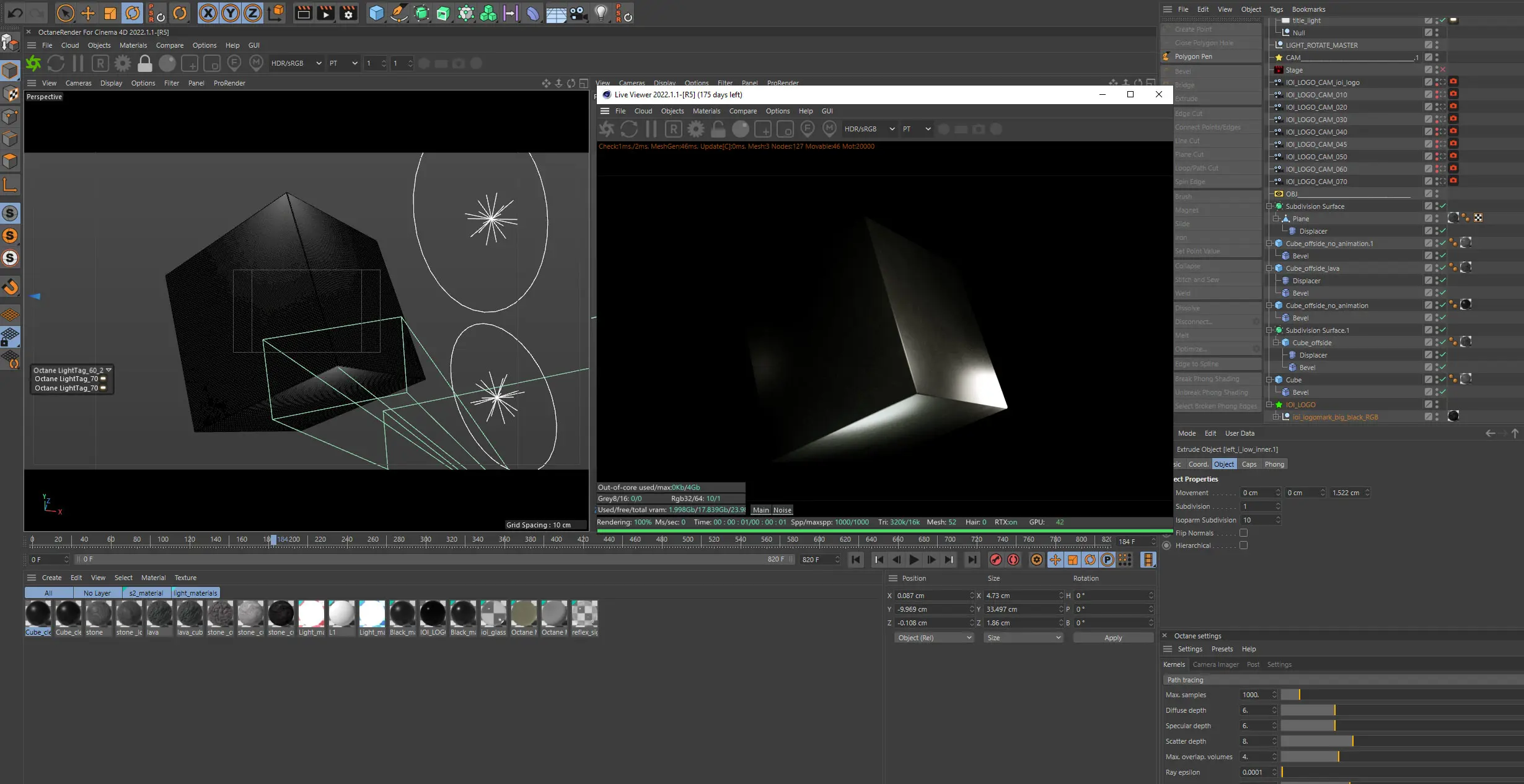Select the Cube primitive tool icon
The height and width of the screenshot is (784, 1524).
376,13
